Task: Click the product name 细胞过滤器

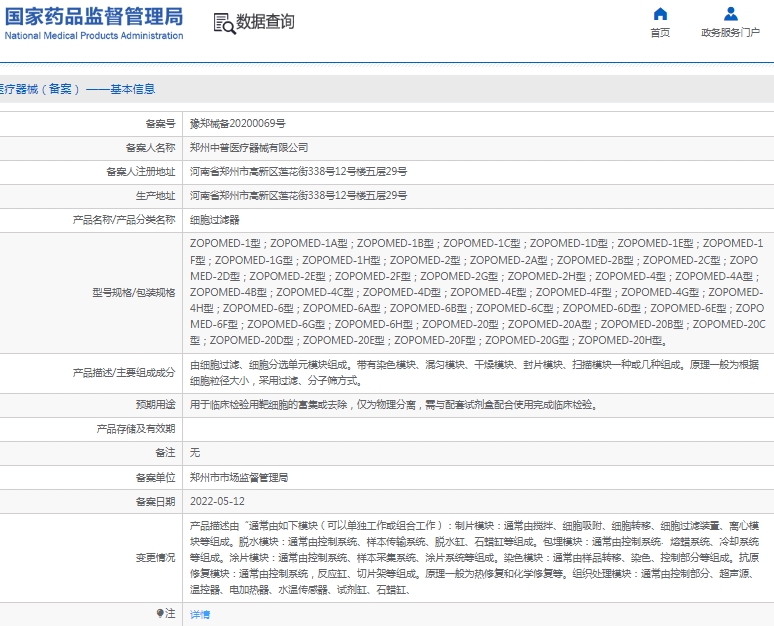Action: click(215, 220)
